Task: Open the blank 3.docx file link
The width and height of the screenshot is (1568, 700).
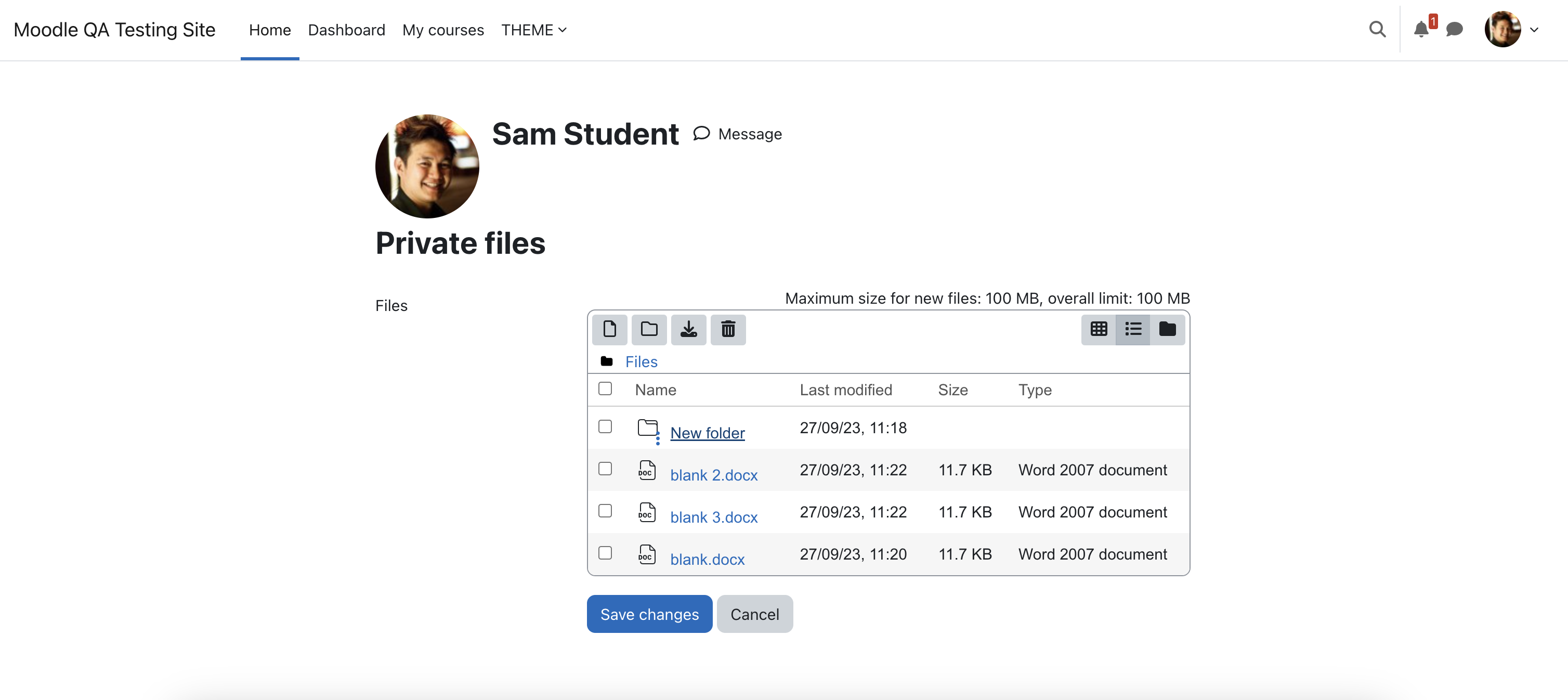Action: point(714,517)
